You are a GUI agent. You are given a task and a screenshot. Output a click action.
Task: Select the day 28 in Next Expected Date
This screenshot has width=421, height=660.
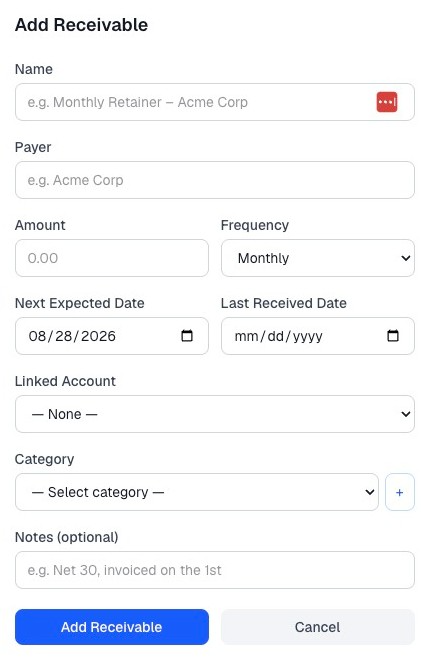tap(64, 336)
